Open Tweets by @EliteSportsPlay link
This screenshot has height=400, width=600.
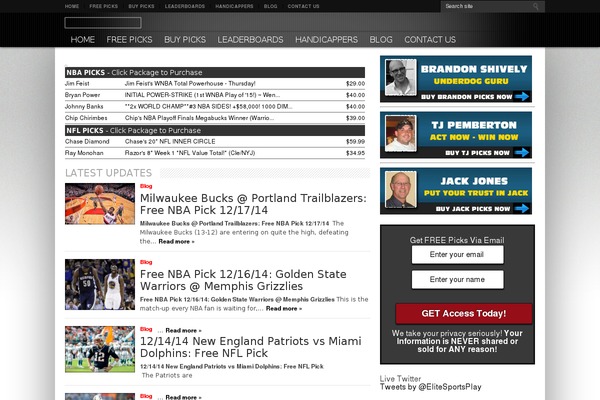(x=430, y=387)
